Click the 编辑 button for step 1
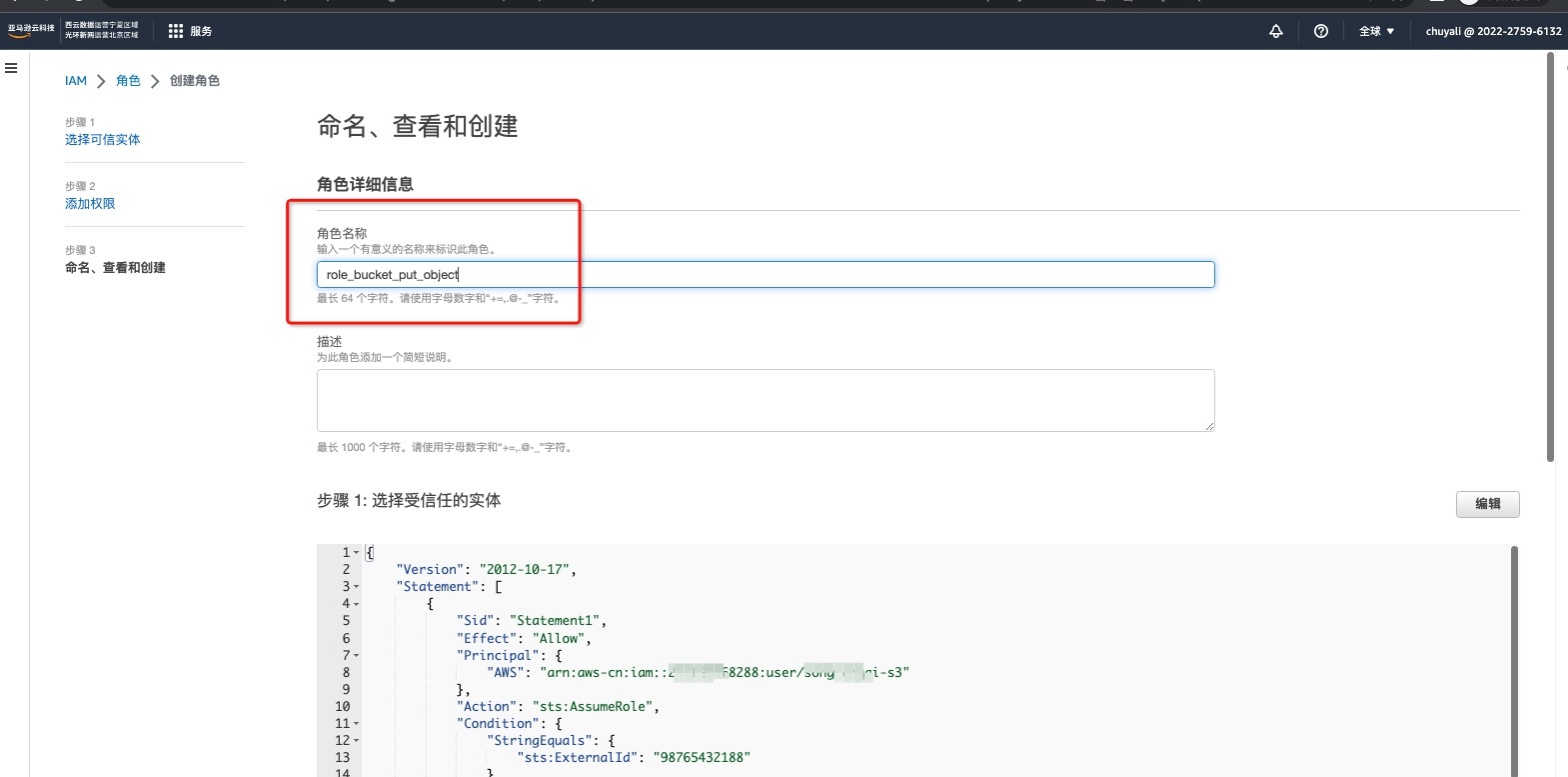 [1487, 504]
